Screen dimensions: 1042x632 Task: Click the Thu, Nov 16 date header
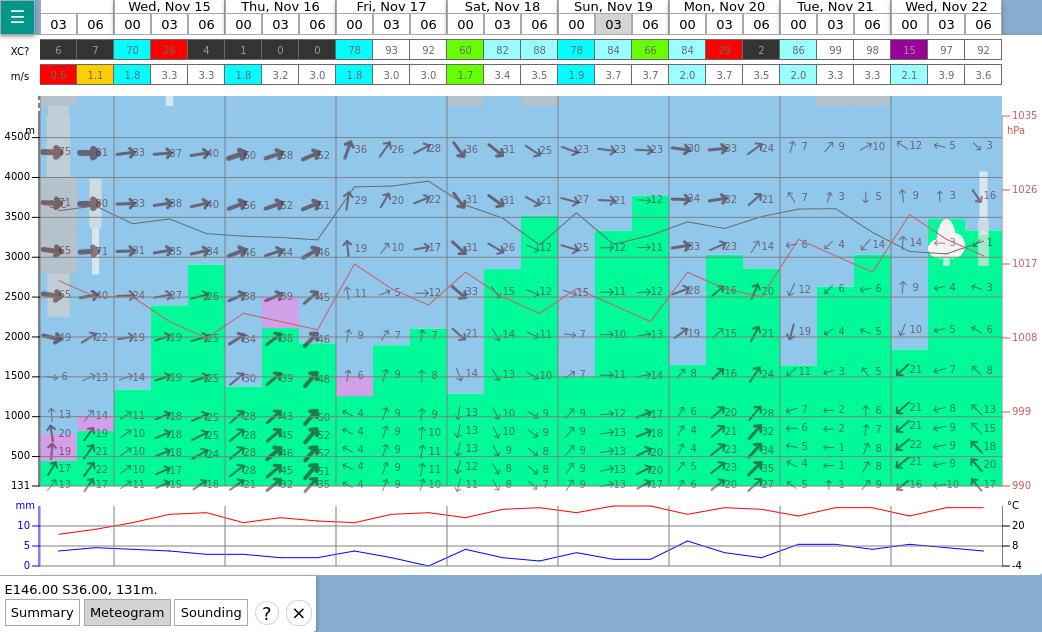coord(280,7)
